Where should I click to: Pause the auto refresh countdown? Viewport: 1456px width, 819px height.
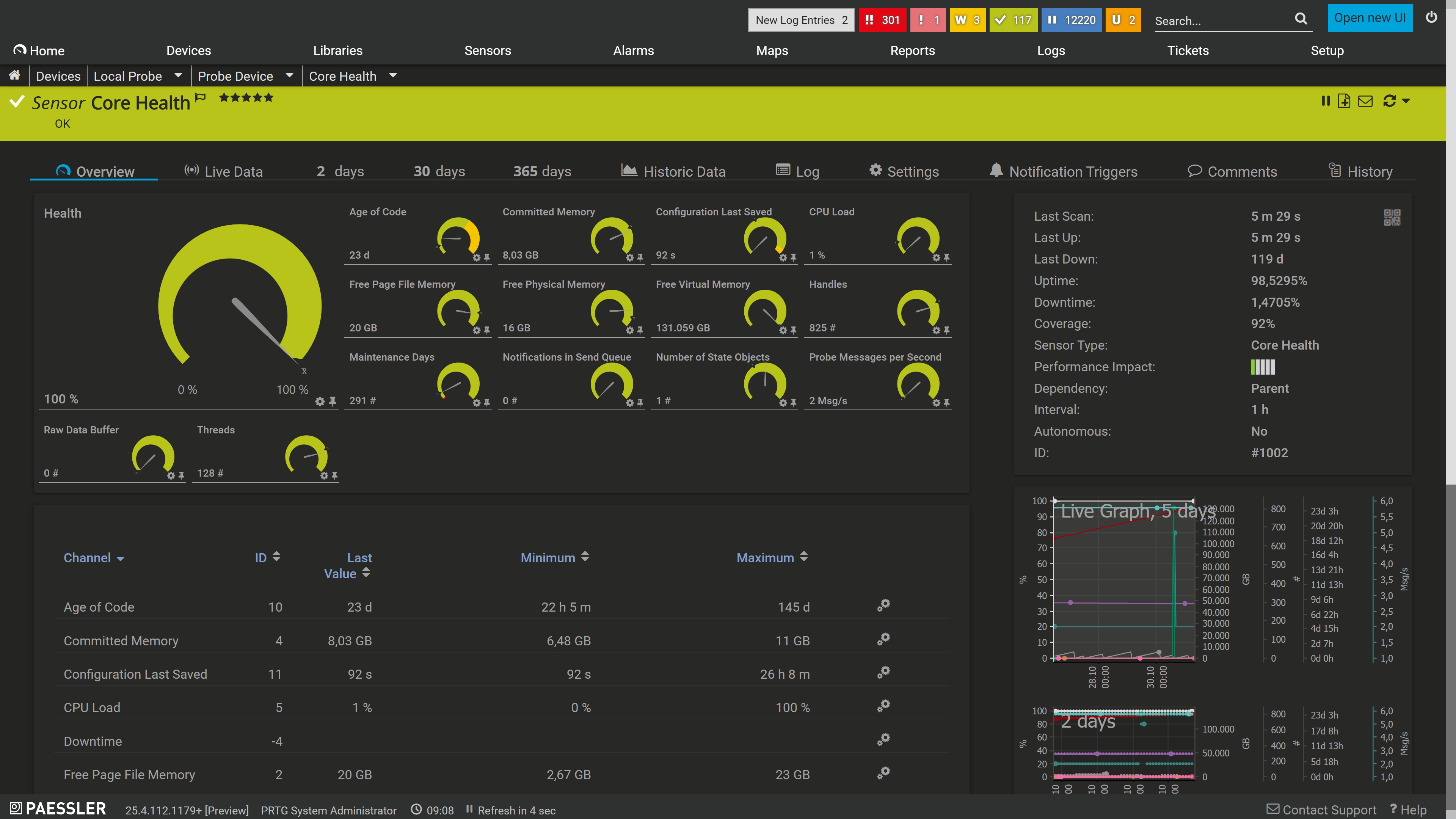(469, 810)
